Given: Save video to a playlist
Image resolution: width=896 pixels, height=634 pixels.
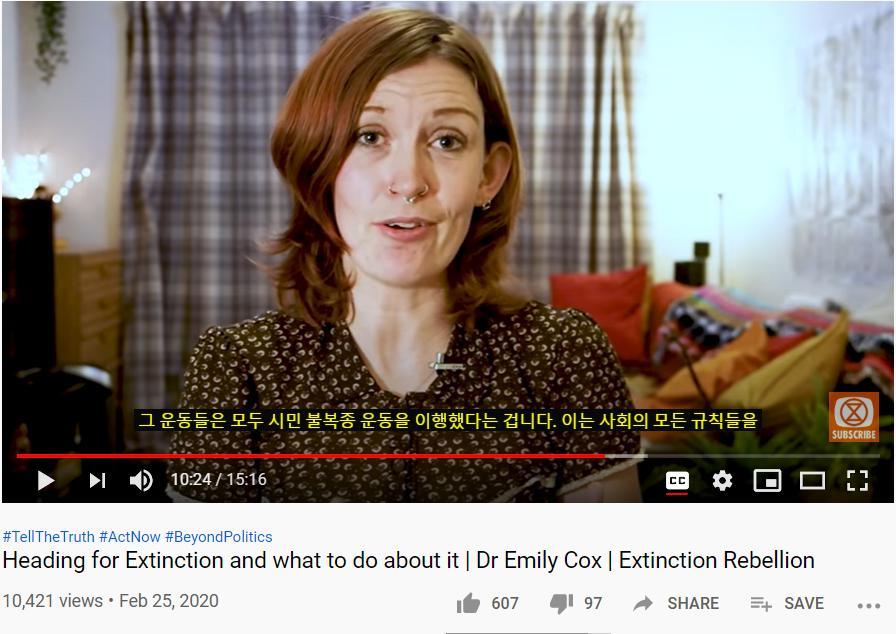Looking at the screenshot, I should pyautogui.click(x=787, y=603).
